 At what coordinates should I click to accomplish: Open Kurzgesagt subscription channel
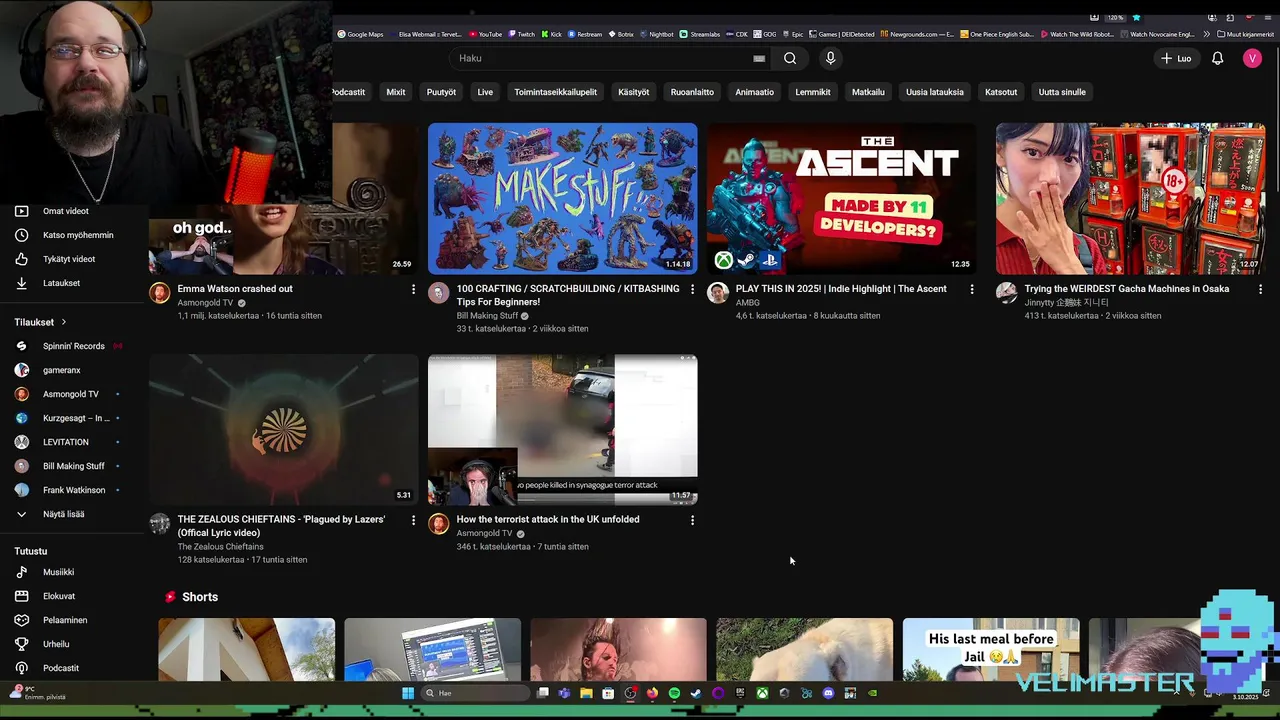pyautogui.click(x=75, y=418)
